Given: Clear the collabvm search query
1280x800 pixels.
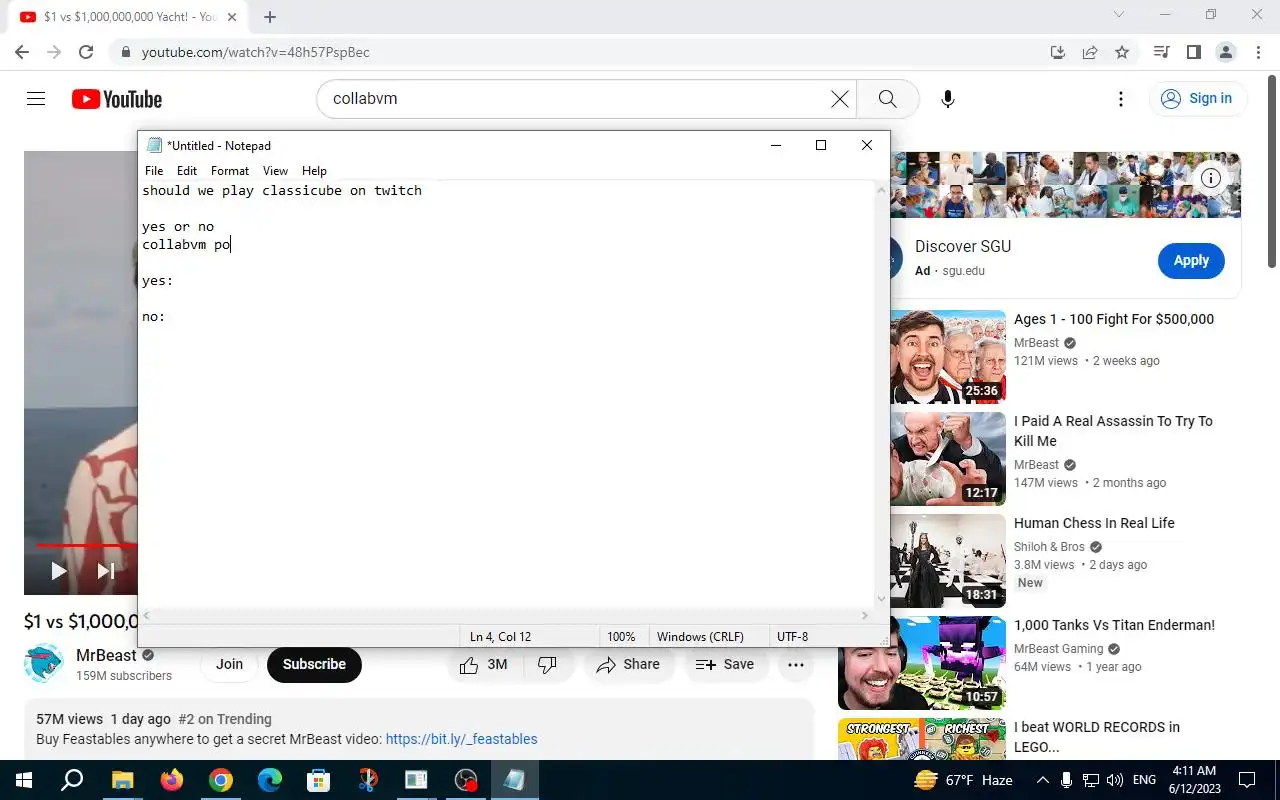Looking at the screenshot, I should 840,99.
